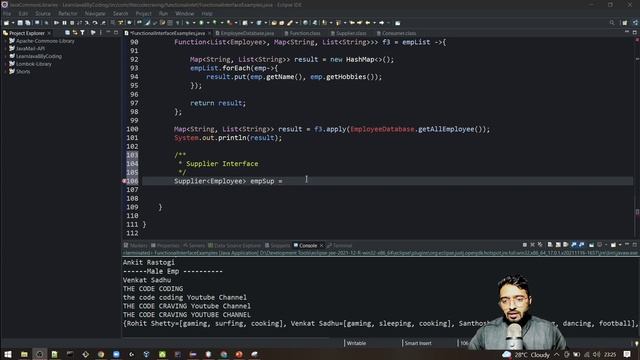The height and width of the screenshot is (360, 640).
Task: Expand the Lombok-Library project node
Action: (5, 64)
